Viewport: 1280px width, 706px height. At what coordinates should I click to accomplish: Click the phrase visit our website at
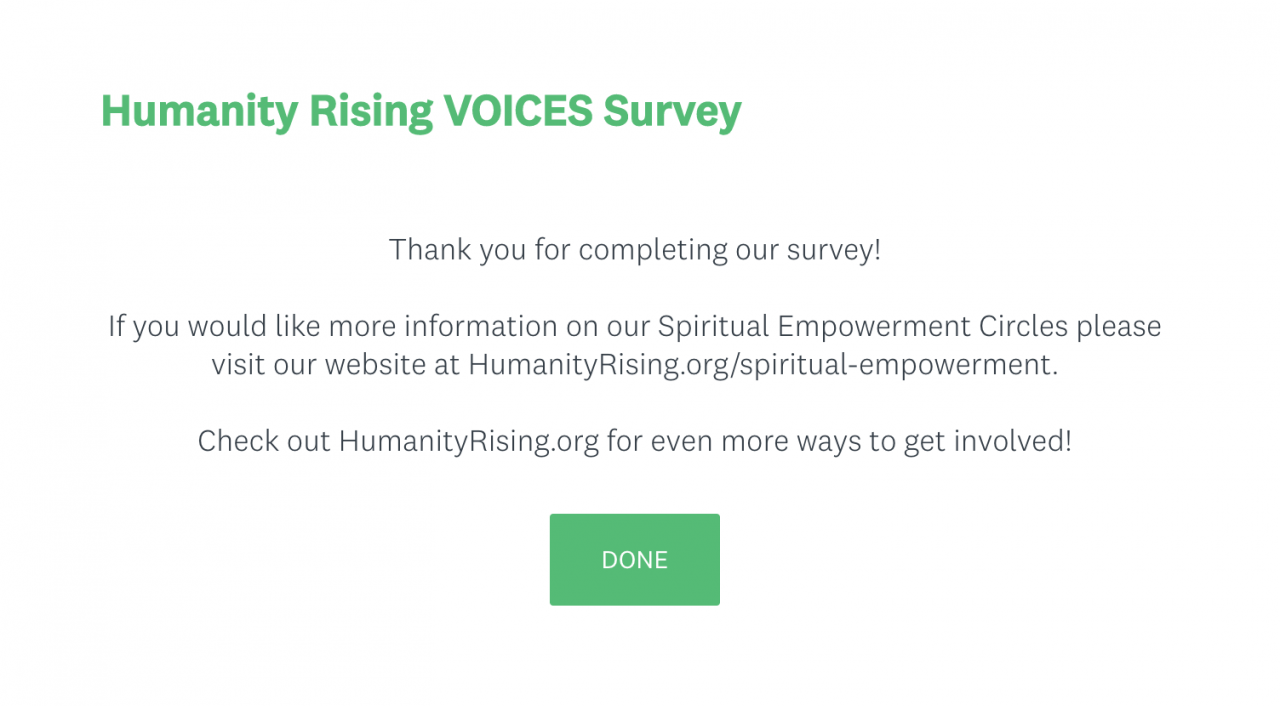tap(335, 365)
